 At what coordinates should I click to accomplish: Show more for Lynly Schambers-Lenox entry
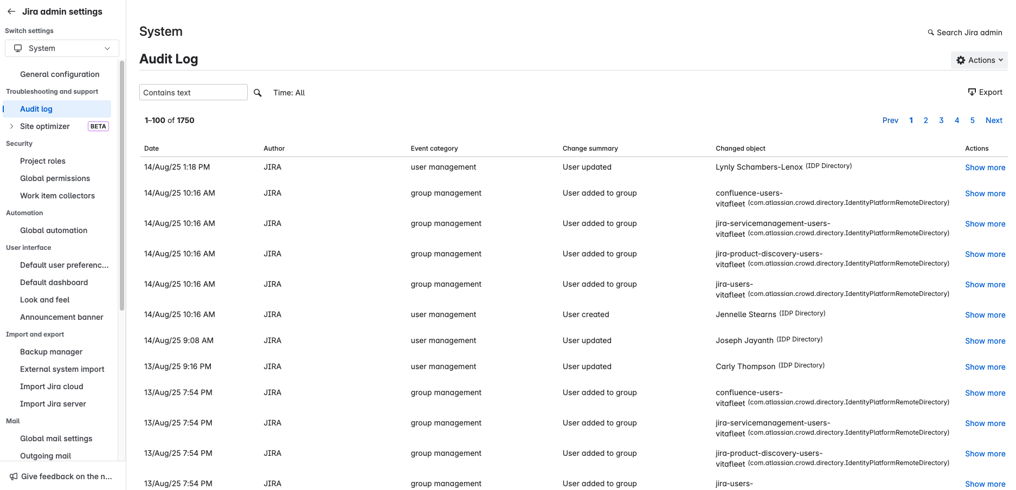[x=984, y=167]
